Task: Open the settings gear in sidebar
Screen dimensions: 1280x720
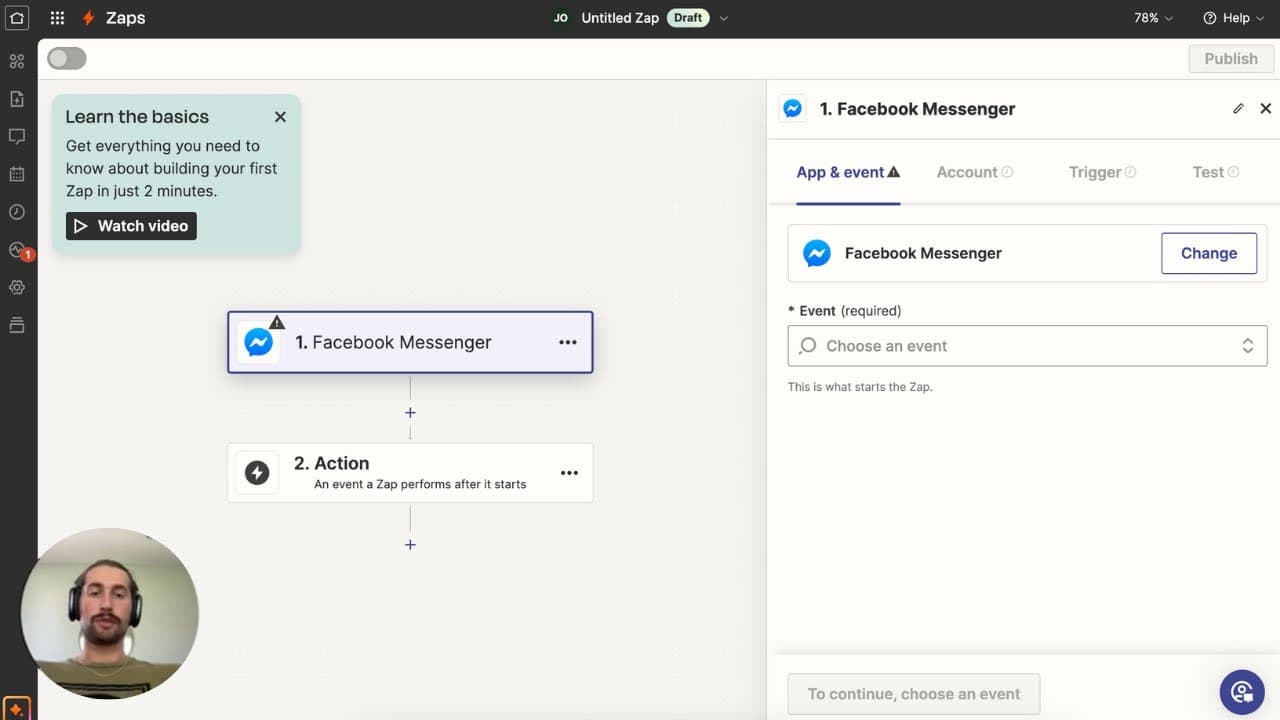Action: point(17,287)
